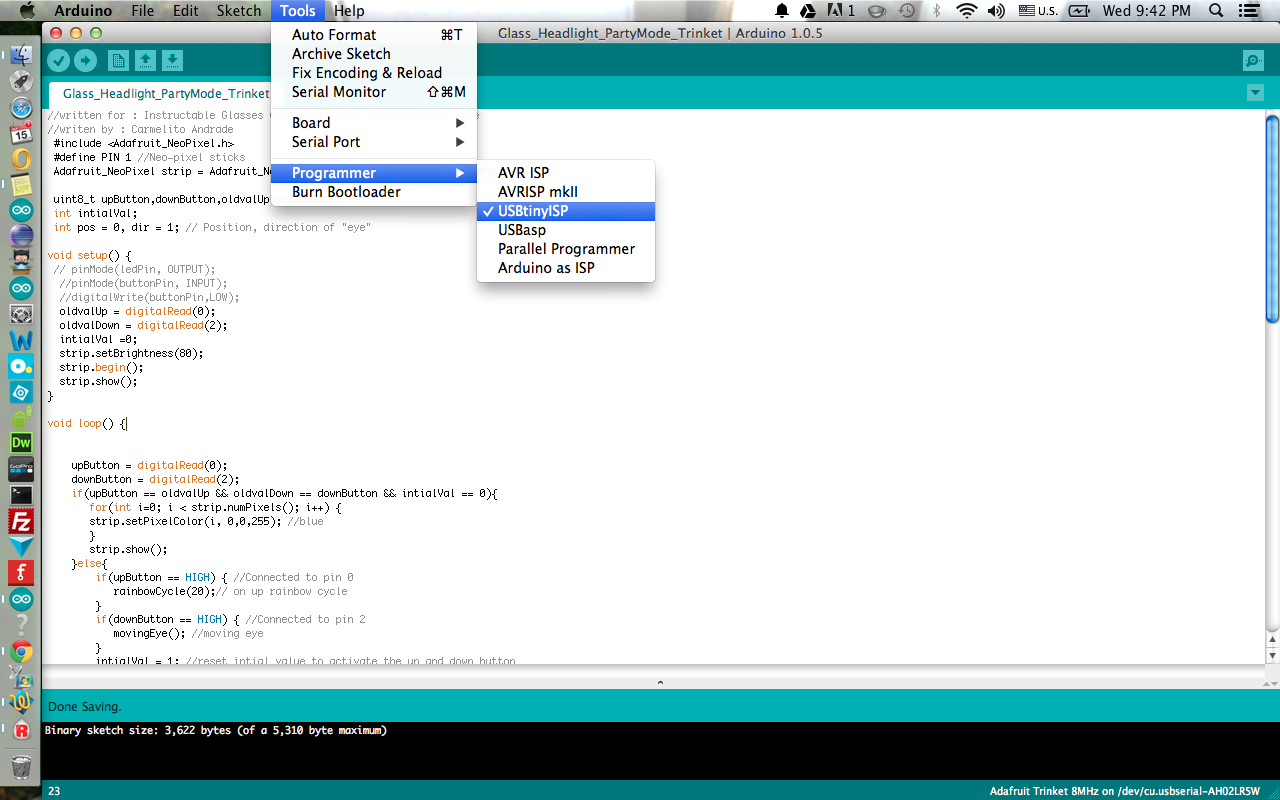The width and height of the screenshot is (1280, 800).
Task: Open the U.S. input source menu
Action: (1038, 11)
